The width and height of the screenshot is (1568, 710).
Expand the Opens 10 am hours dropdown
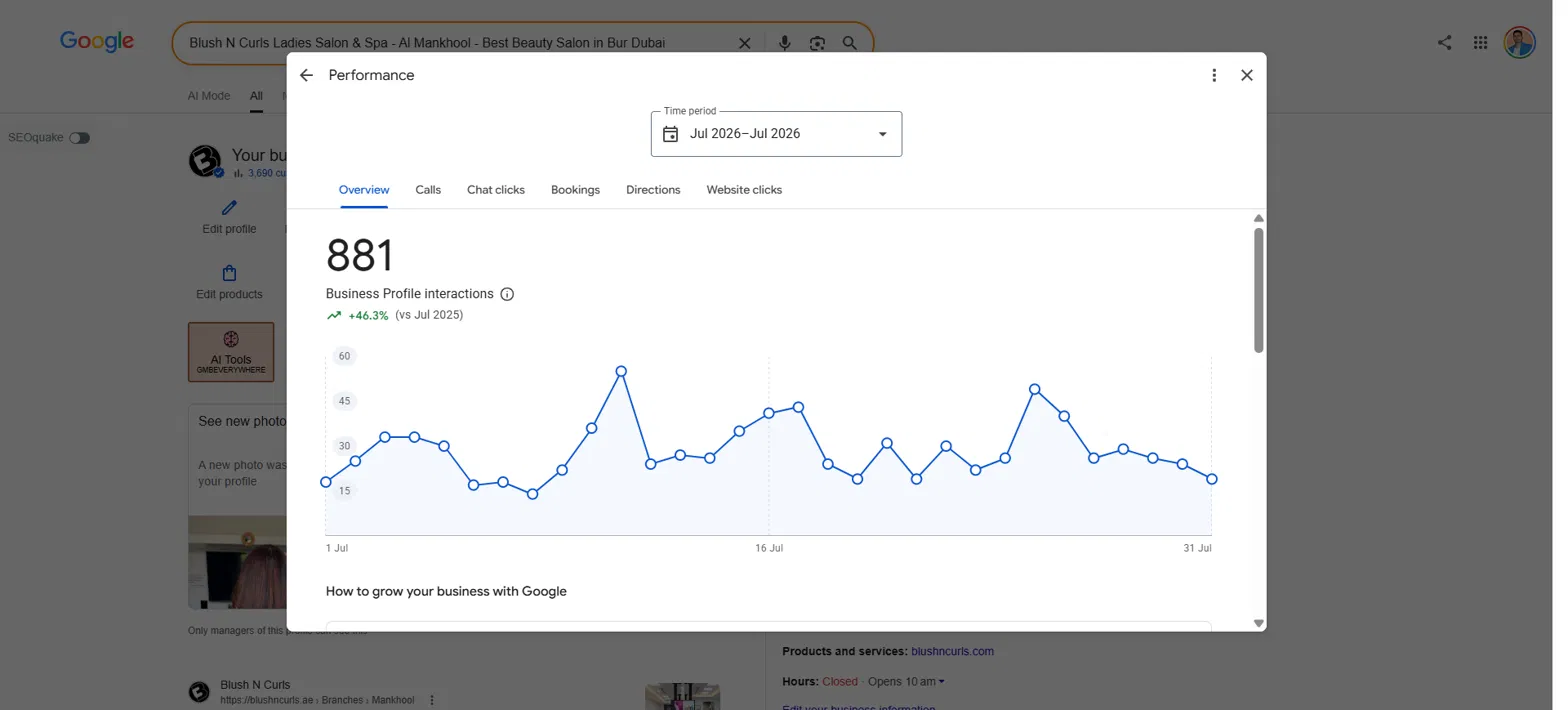point(906,682)
